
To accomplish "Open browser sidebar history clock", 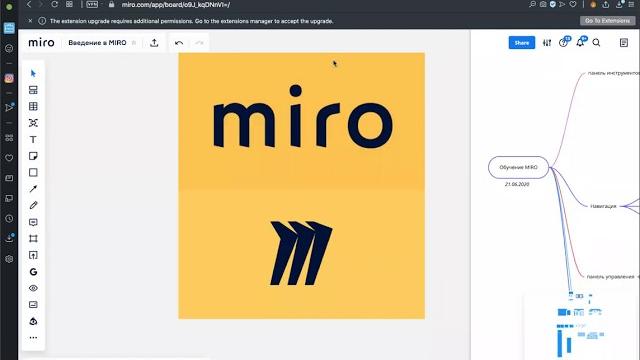I will [x=9, y=219].
